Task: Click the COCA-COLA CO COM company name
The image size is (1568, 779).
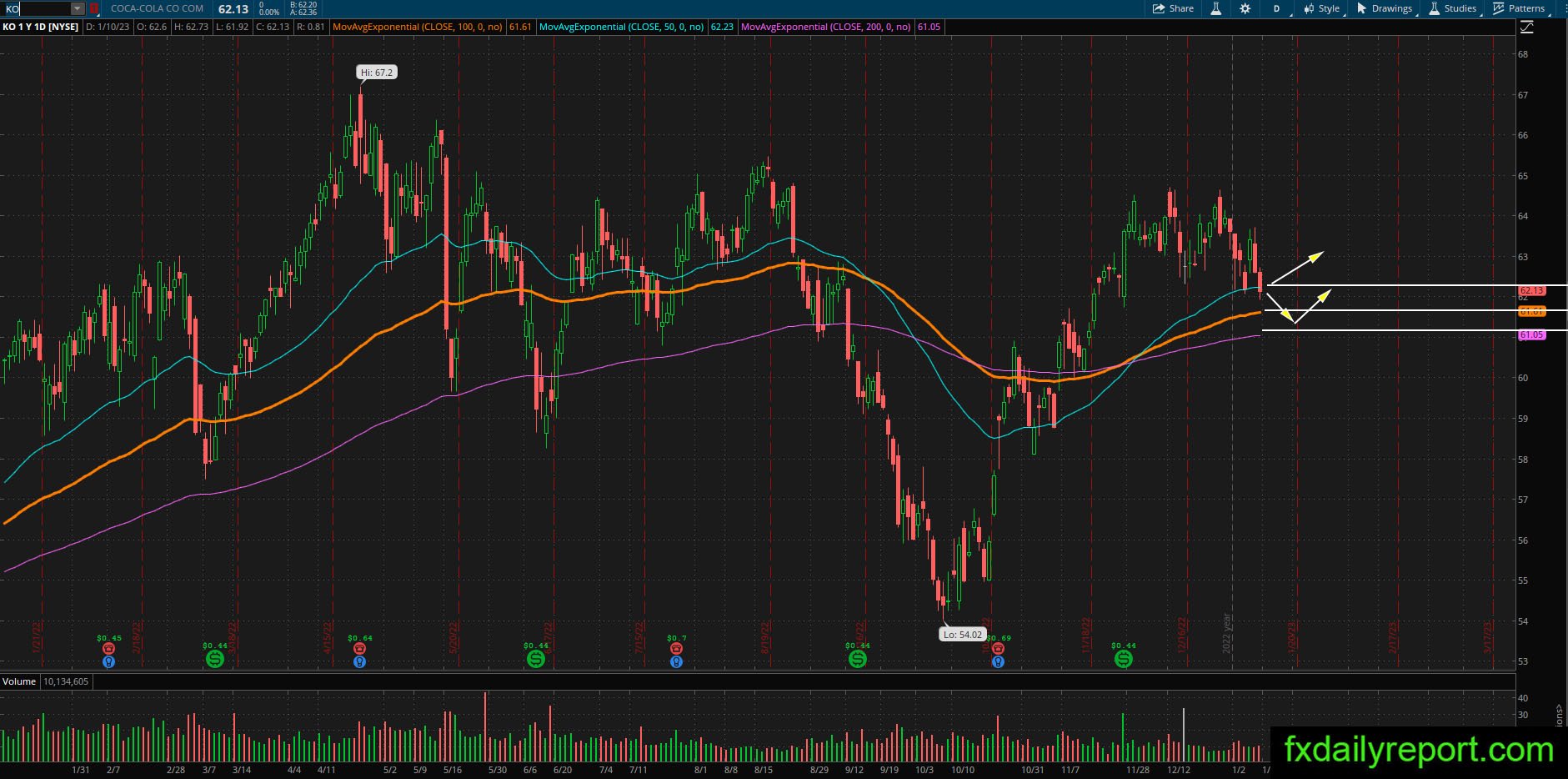Action: coord(157,8)
